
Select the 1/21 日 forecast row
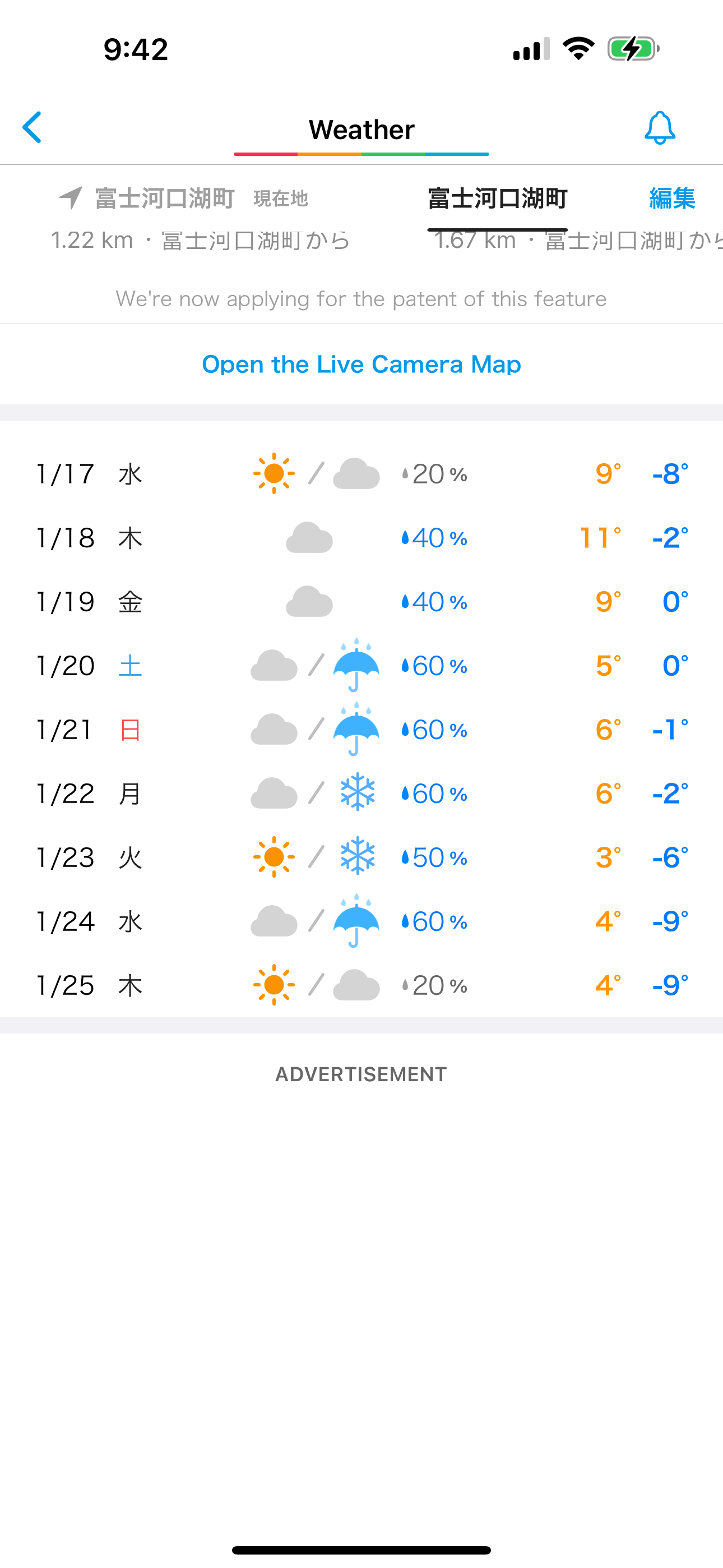[x=361, y=729]
